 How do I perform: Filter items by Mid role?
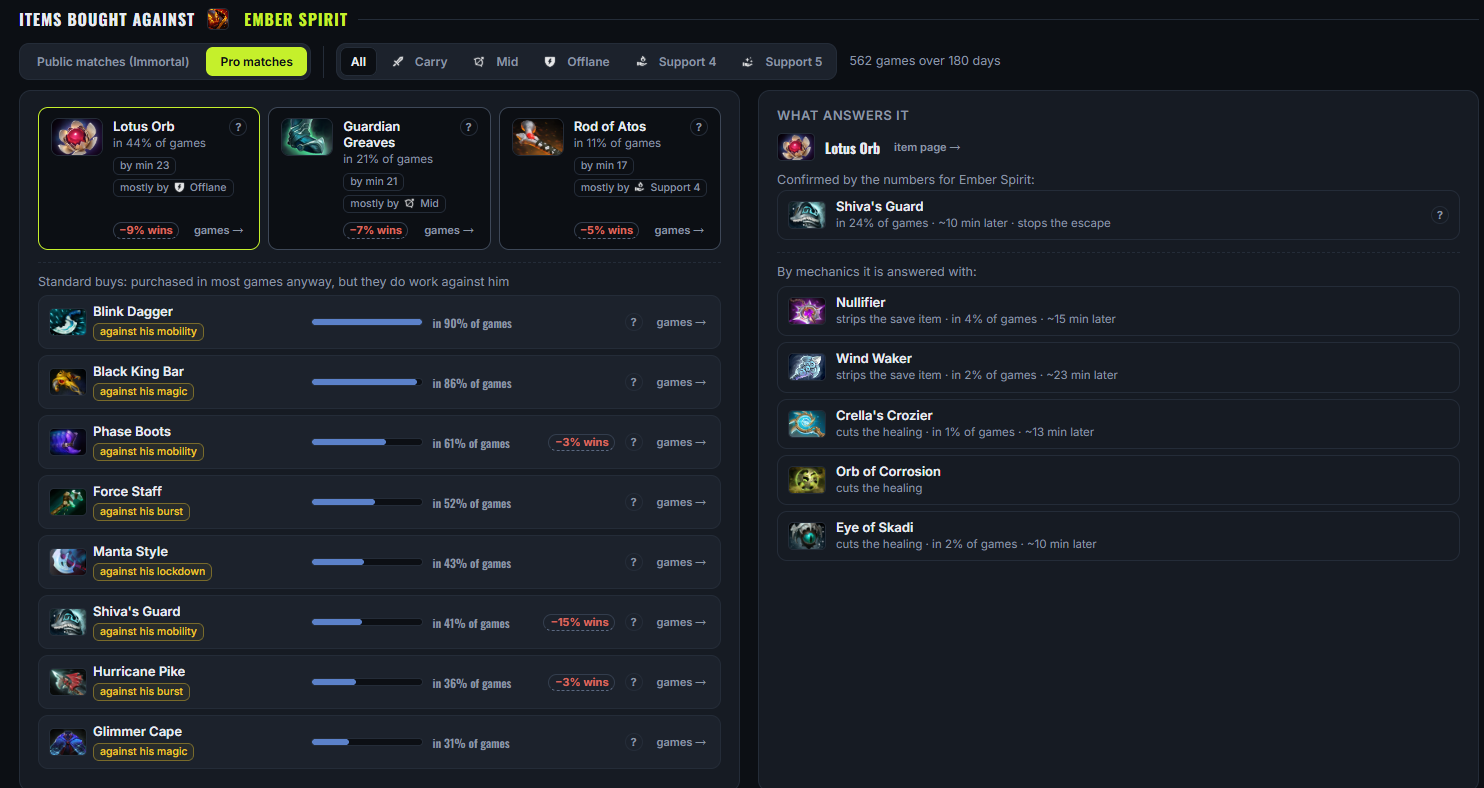click(x=496, y=62)
